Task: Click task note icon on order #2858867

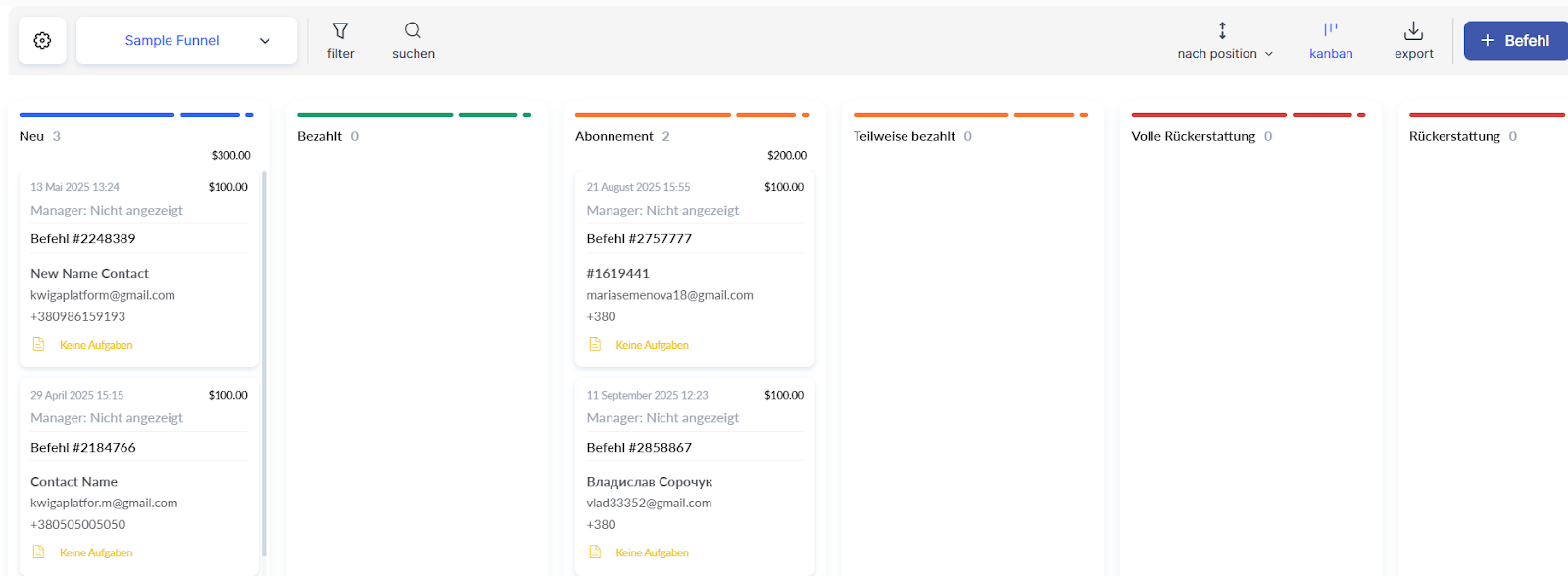Action: pyautogui.click(x=595, y=552)
